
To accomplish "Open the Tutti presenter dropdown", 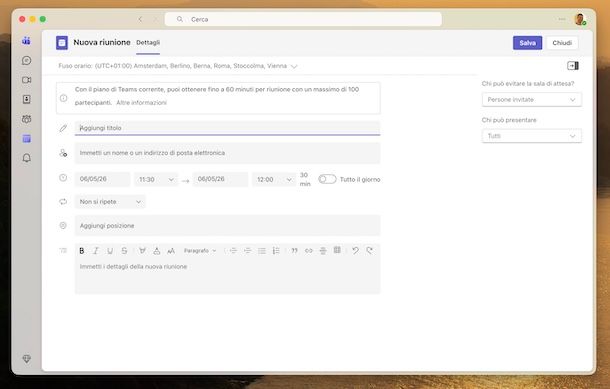I will click(531, 136).
